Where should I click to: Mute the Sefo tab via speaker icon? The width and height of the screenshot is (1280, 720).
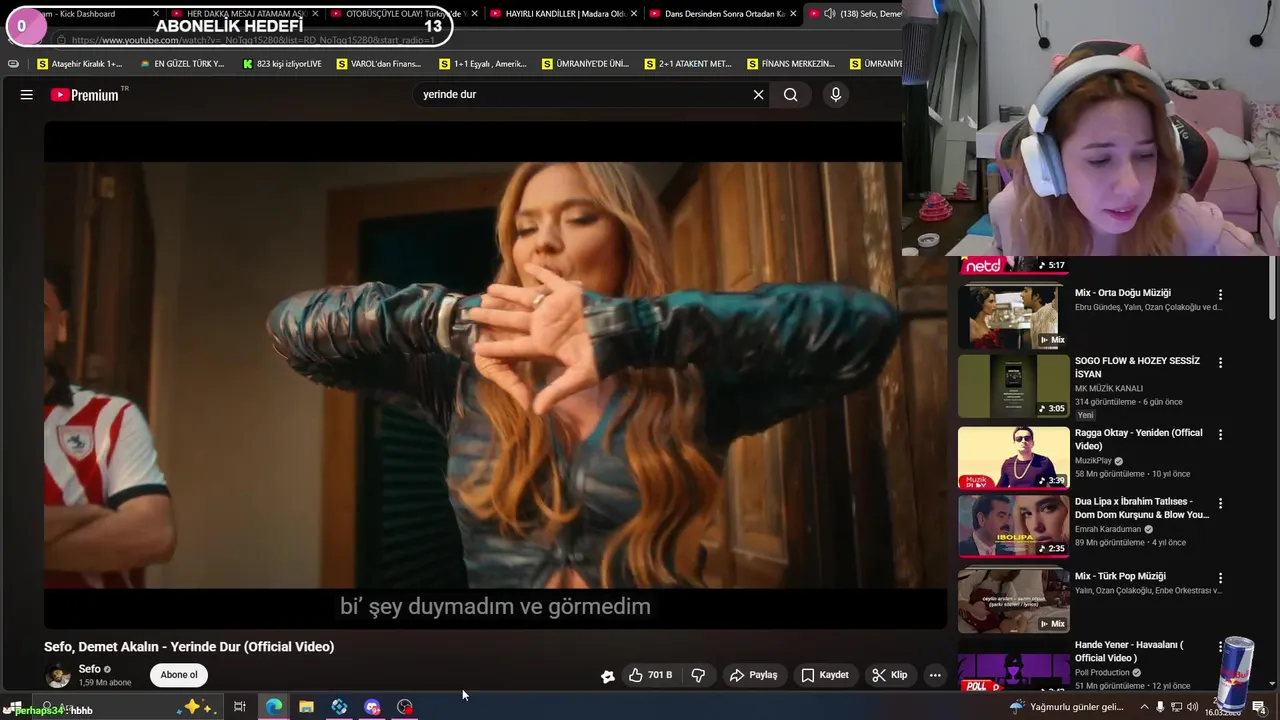coord(829,14)
